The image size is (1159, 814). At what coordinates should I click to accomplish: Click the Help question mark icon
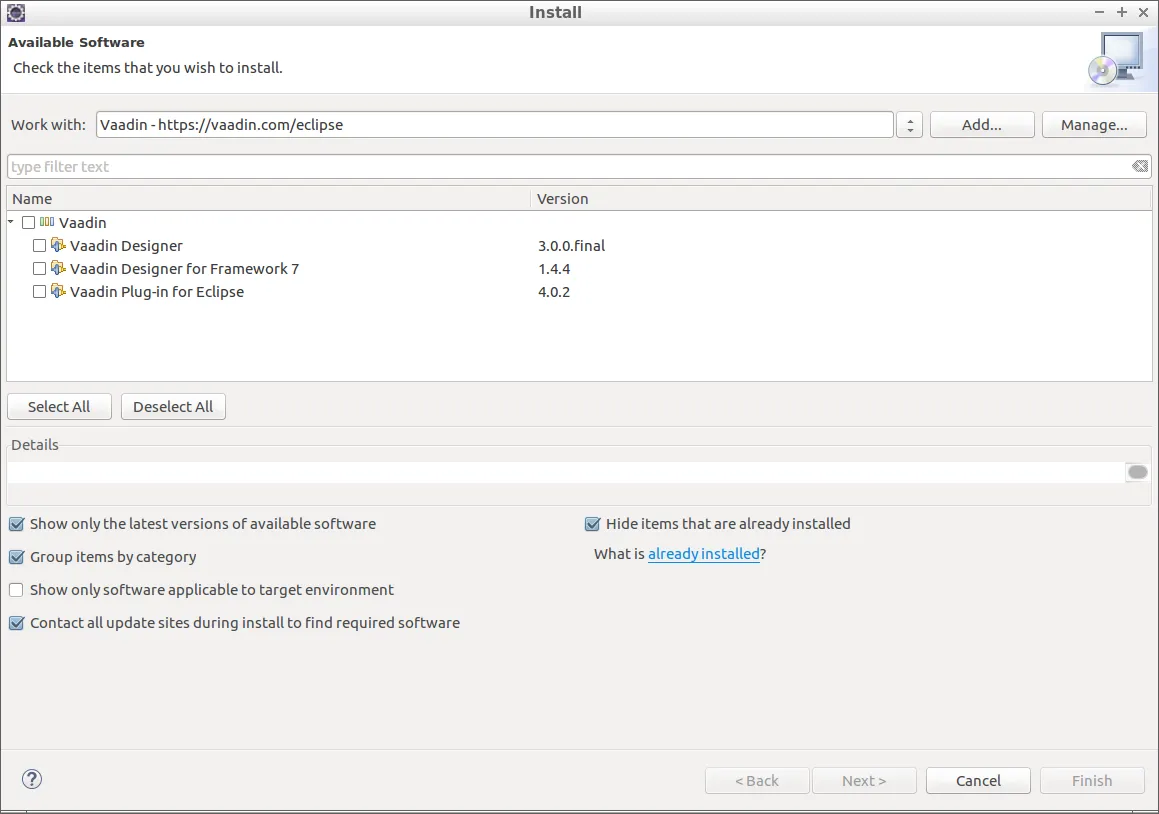point(32,779)
